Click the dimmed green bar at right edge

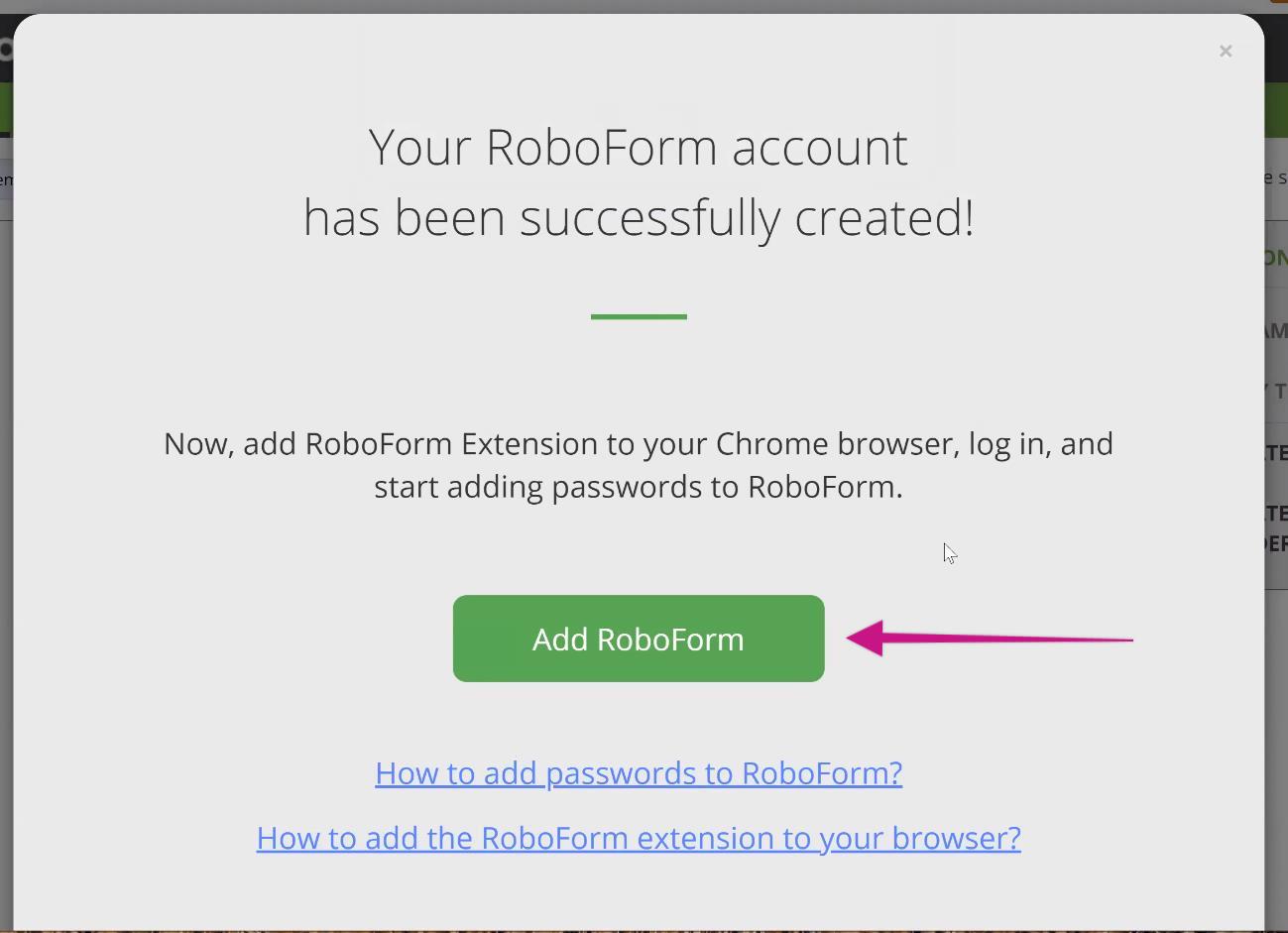1276,109
